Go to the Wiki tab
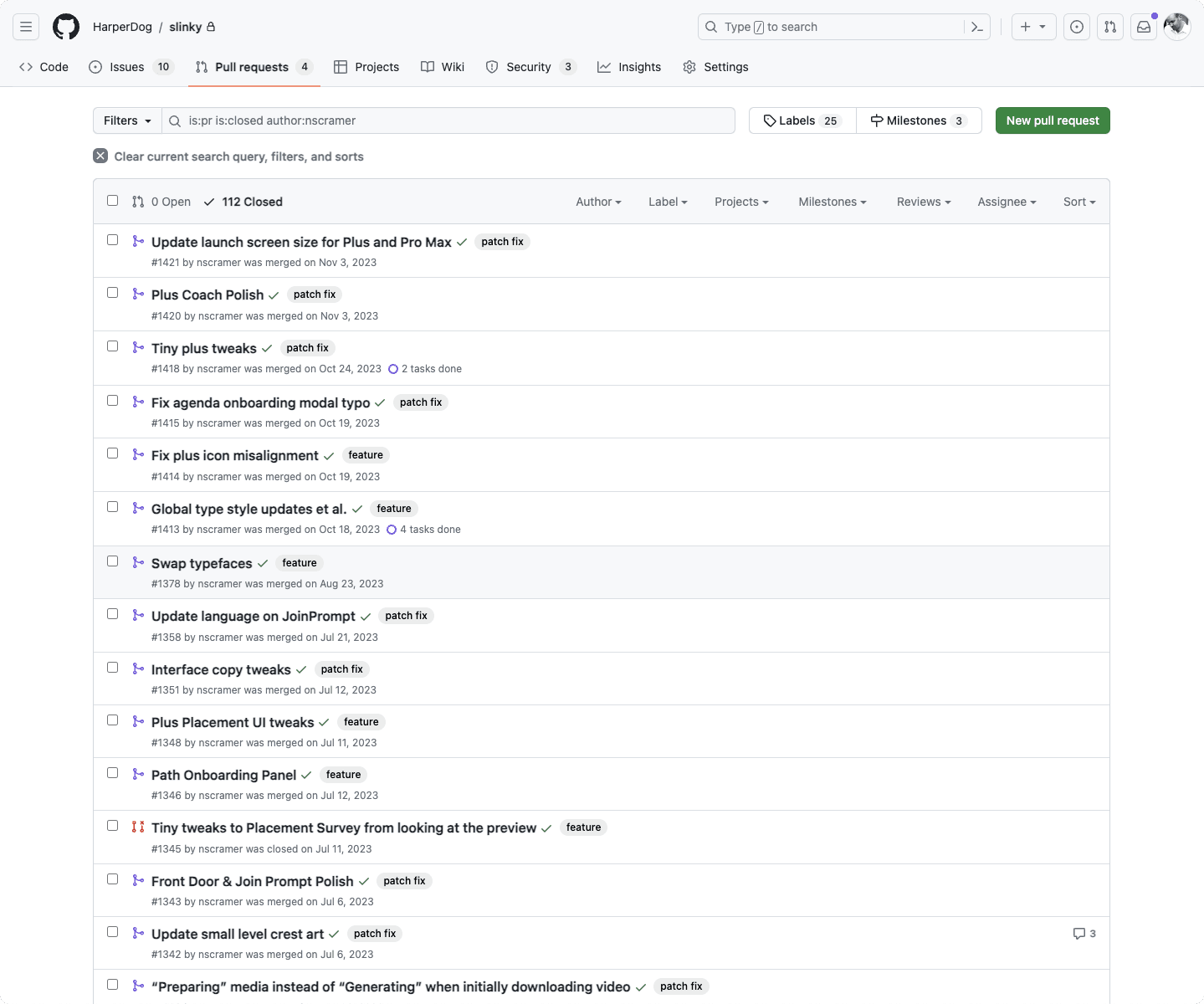Image resolution: width=1204 pixels, height=1004 pixels. (x=443, y=67)
